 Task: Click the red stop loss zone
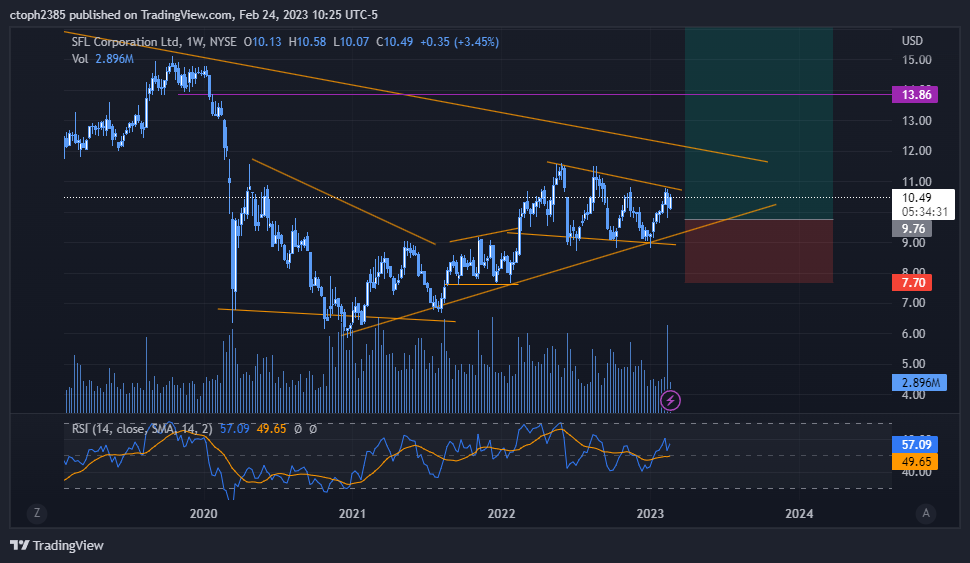[x=758, y=251]
